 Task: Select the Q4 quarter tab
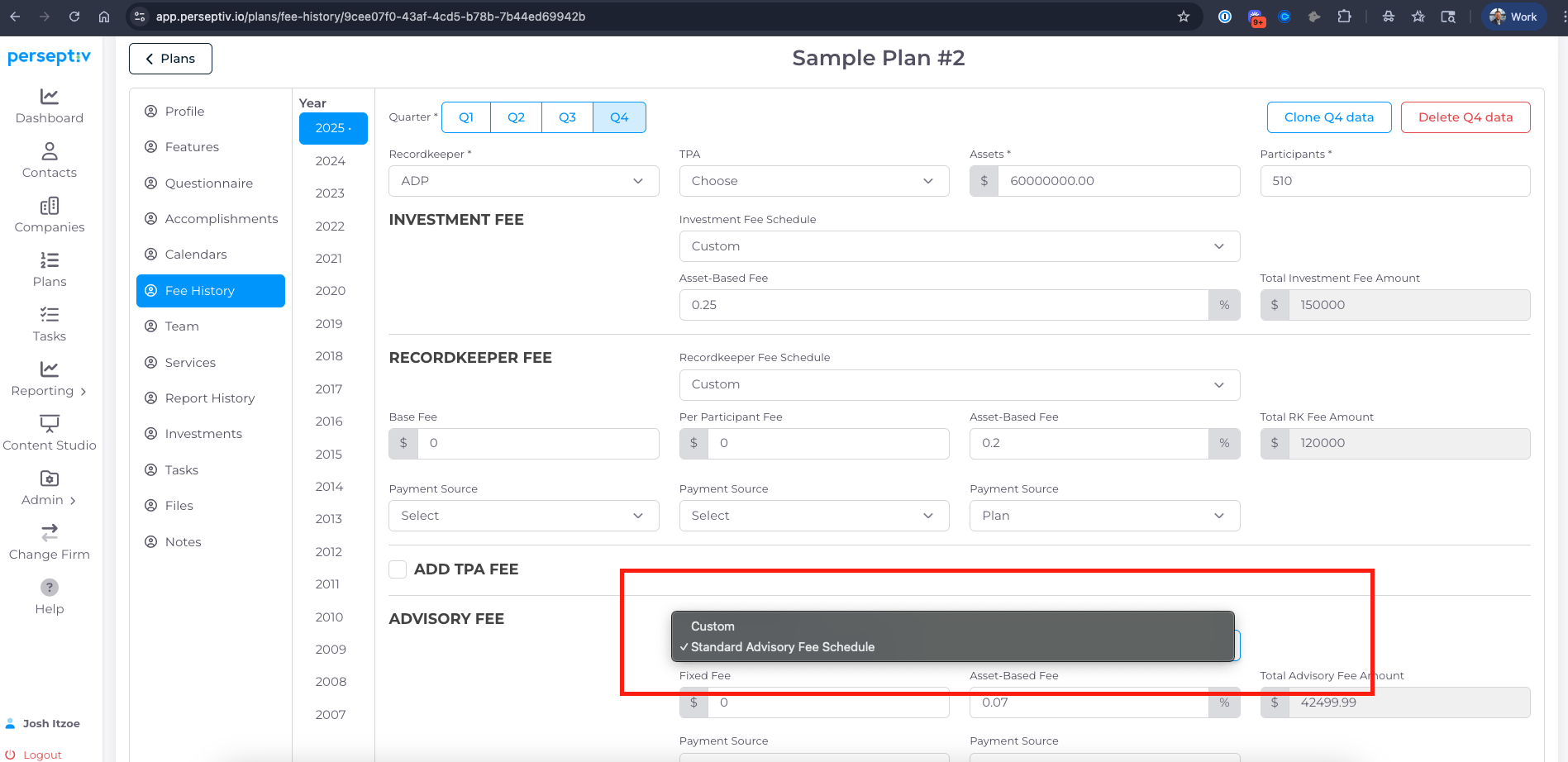(620, 117)
